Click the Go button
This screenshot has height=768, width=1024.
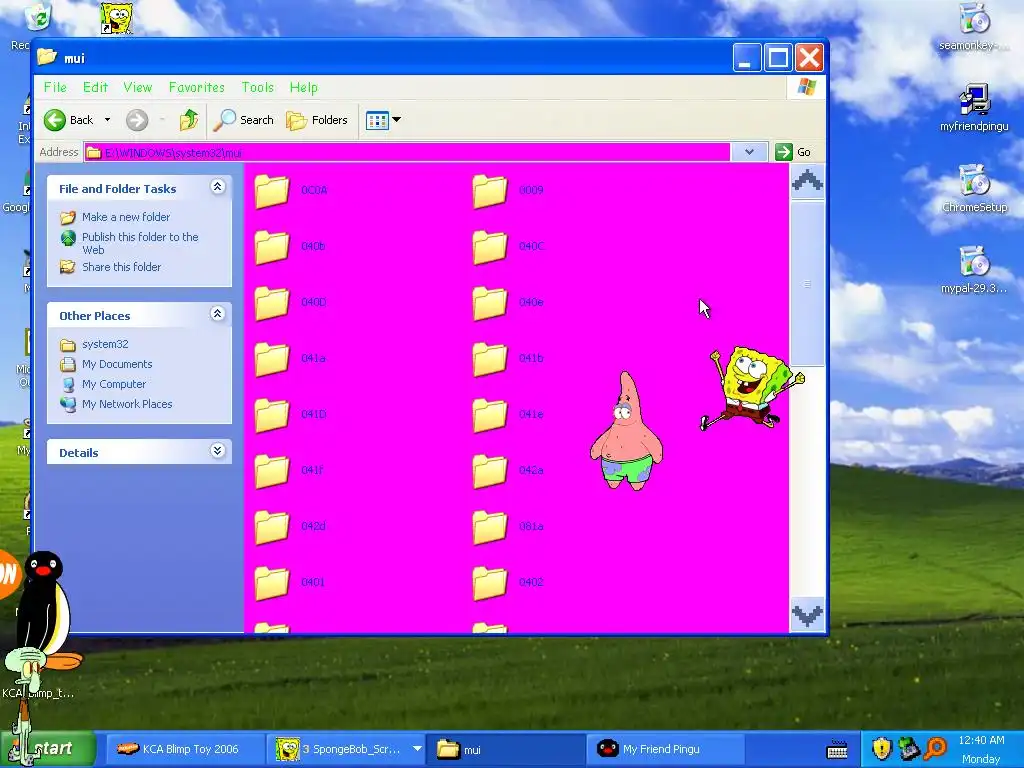click(793, 152)
